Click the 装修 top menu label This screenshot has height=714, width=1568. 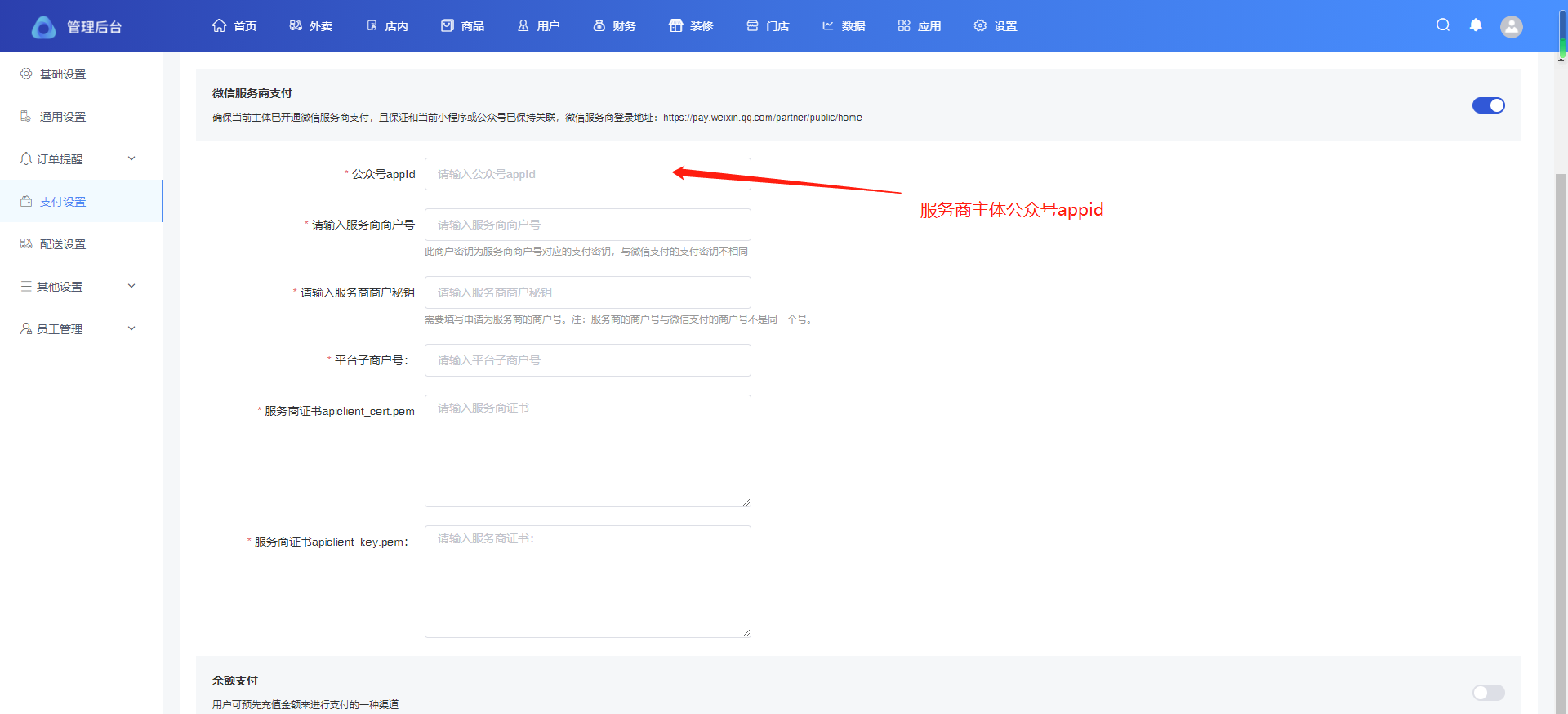point(702,26)
